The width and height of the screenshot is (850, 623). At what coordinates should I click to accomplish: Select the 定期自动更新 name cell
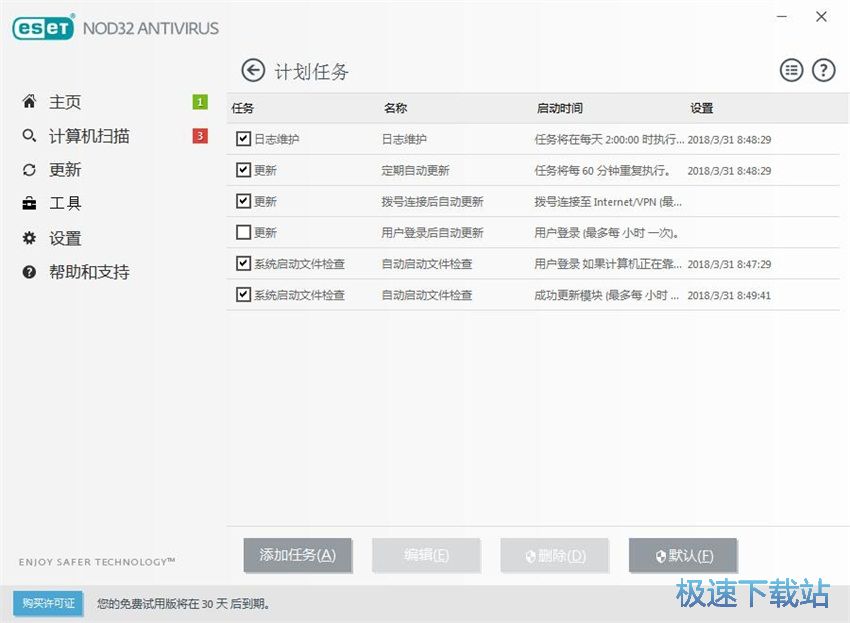(415, 170)
